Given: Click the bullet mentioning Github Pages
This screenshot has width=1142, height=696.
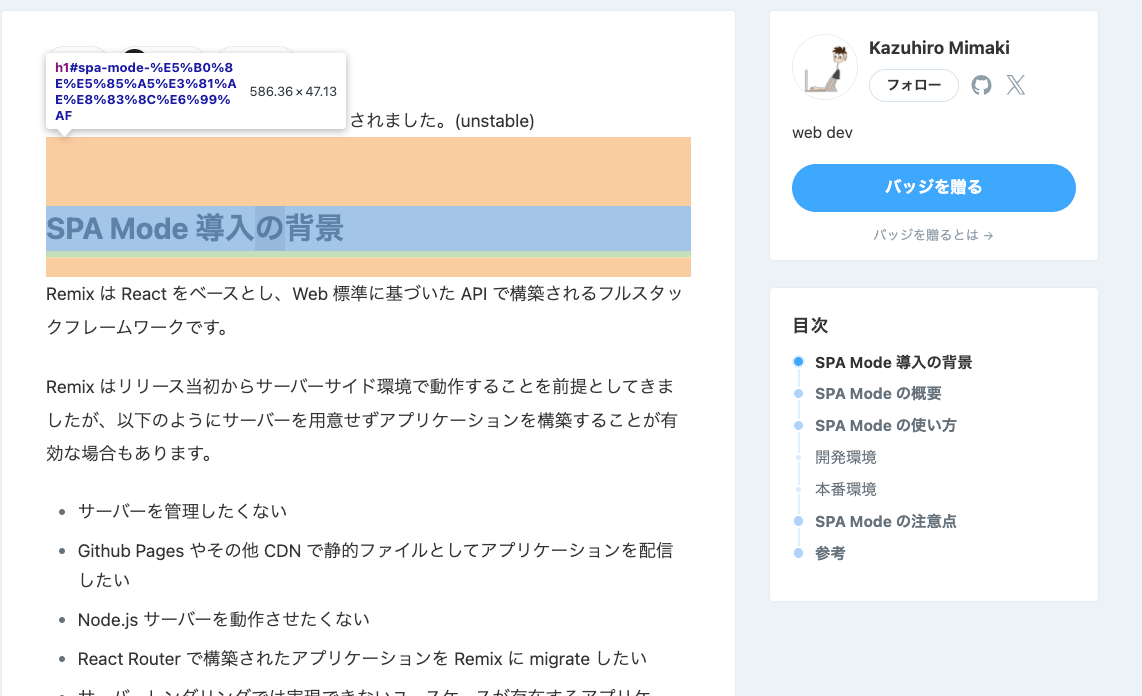Looking at the screenshot, I should [375, 565].
